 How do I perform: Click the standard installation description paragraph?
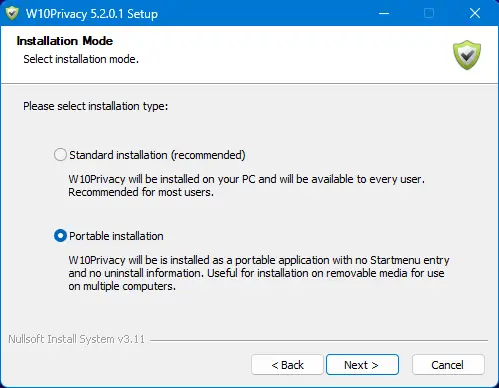point(247,186)
